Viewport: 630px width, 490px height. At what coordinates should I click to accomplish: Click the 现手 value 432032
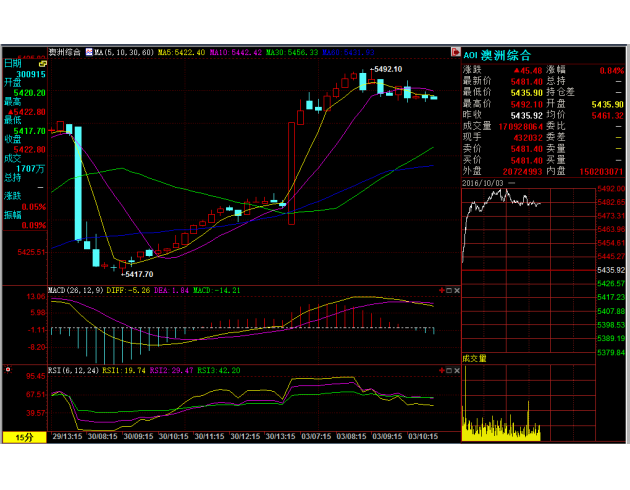(528, 138)
